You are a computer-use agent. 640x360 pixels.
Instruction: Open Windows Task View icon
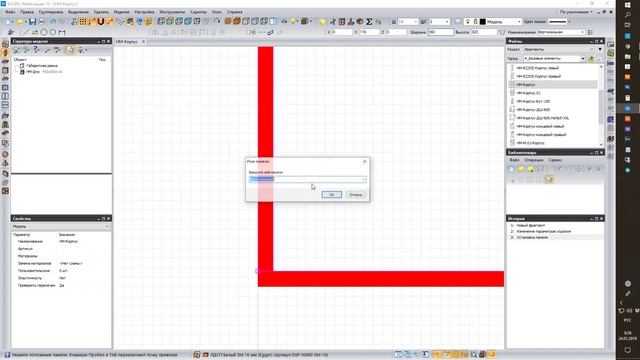click(x=628, y=25)
